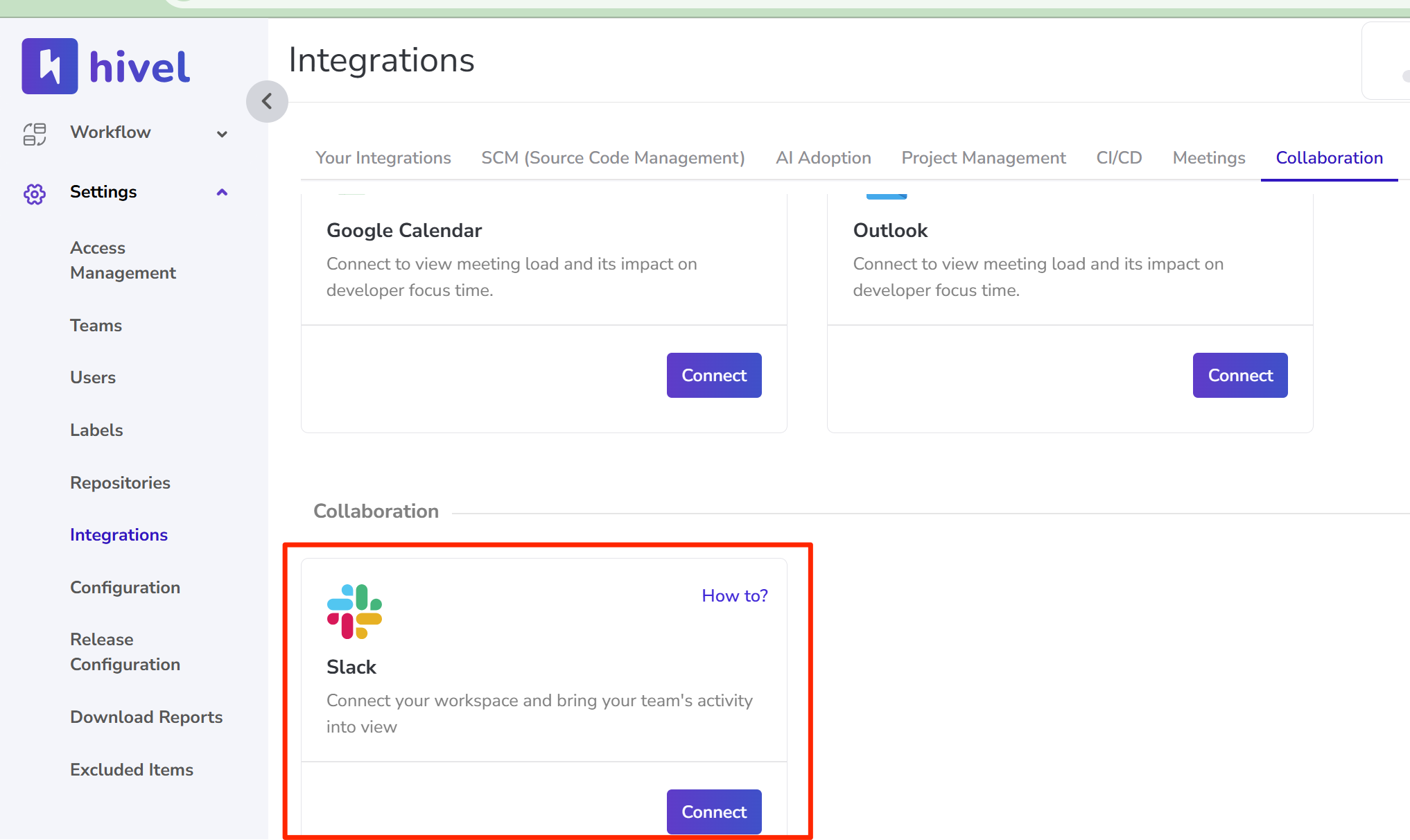Collapse the Settings menu chevron
The image size is (1410, 840).
click(222, 193)
